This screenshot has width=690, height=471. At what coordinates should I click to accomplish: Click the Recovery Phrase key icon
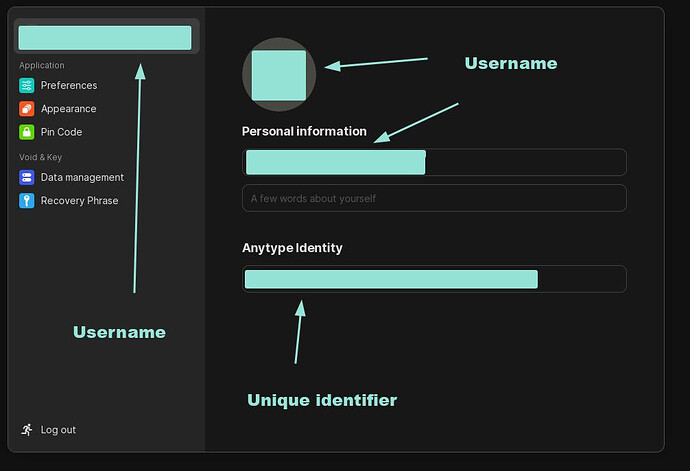click(26, 201)
